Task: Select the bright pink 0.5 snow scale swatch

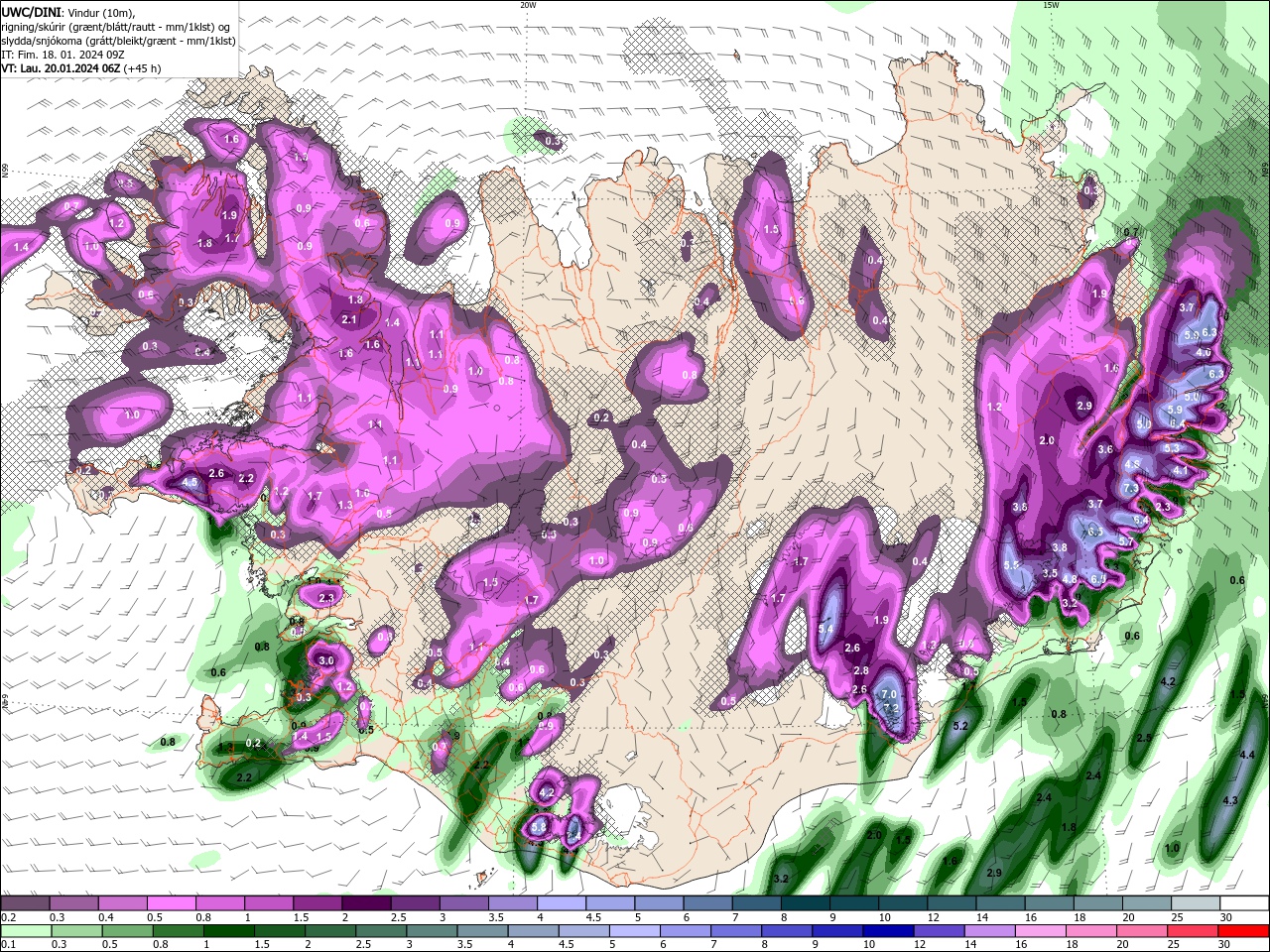Action: click(x=171, y=903)
